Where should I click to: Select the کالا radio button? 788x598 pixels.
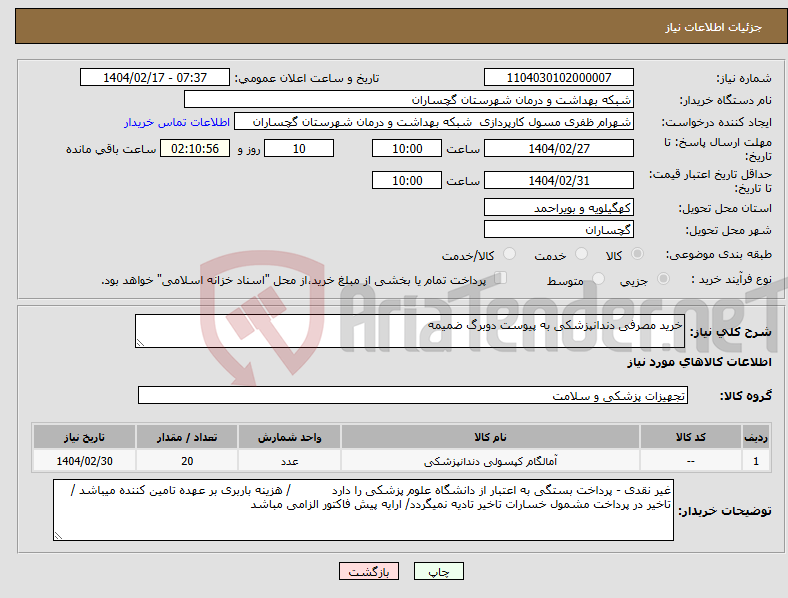pos(637,254)
